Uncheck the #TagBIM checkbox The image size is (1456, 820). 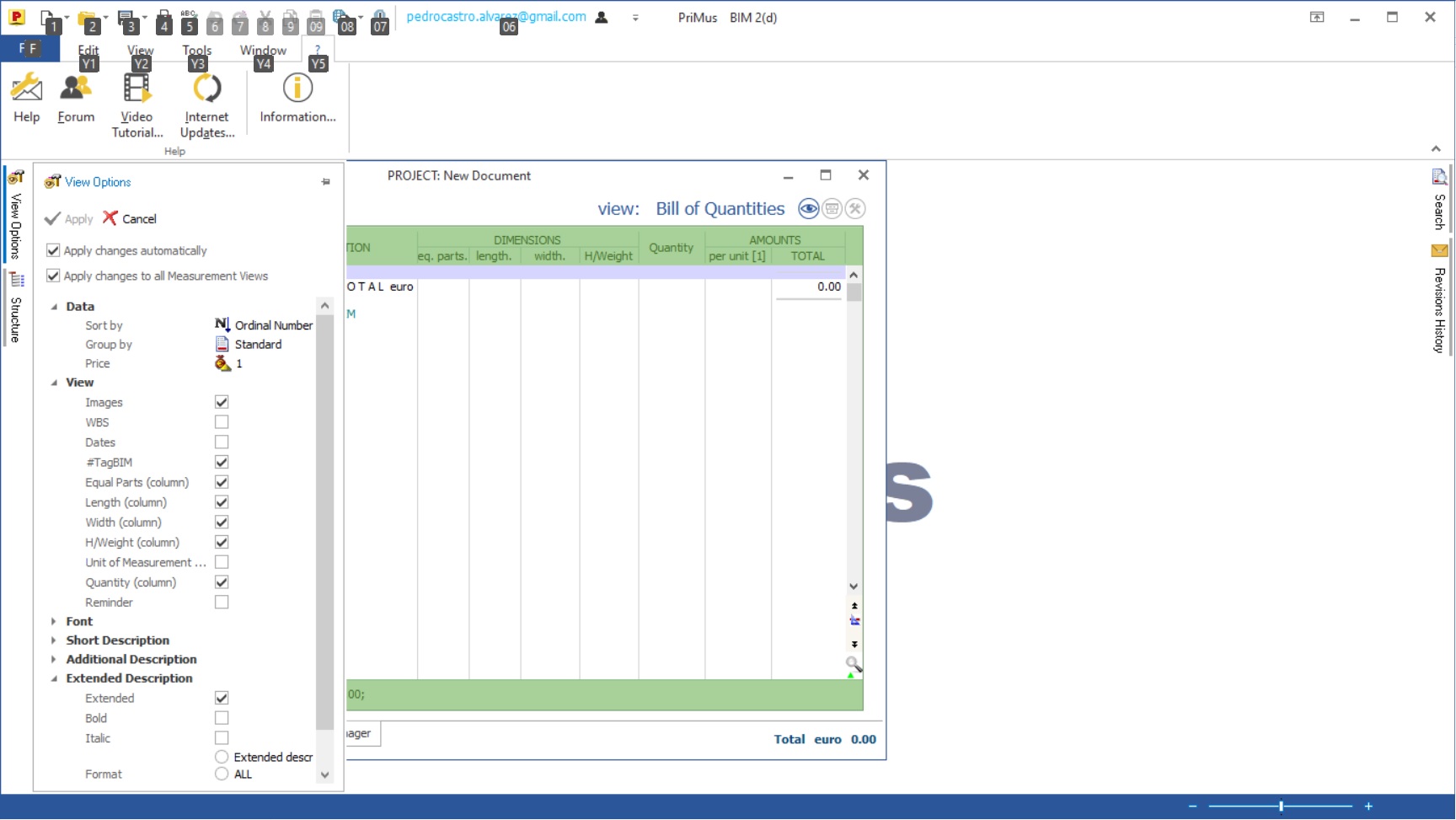pyautogui.click(x=222, y=462)
